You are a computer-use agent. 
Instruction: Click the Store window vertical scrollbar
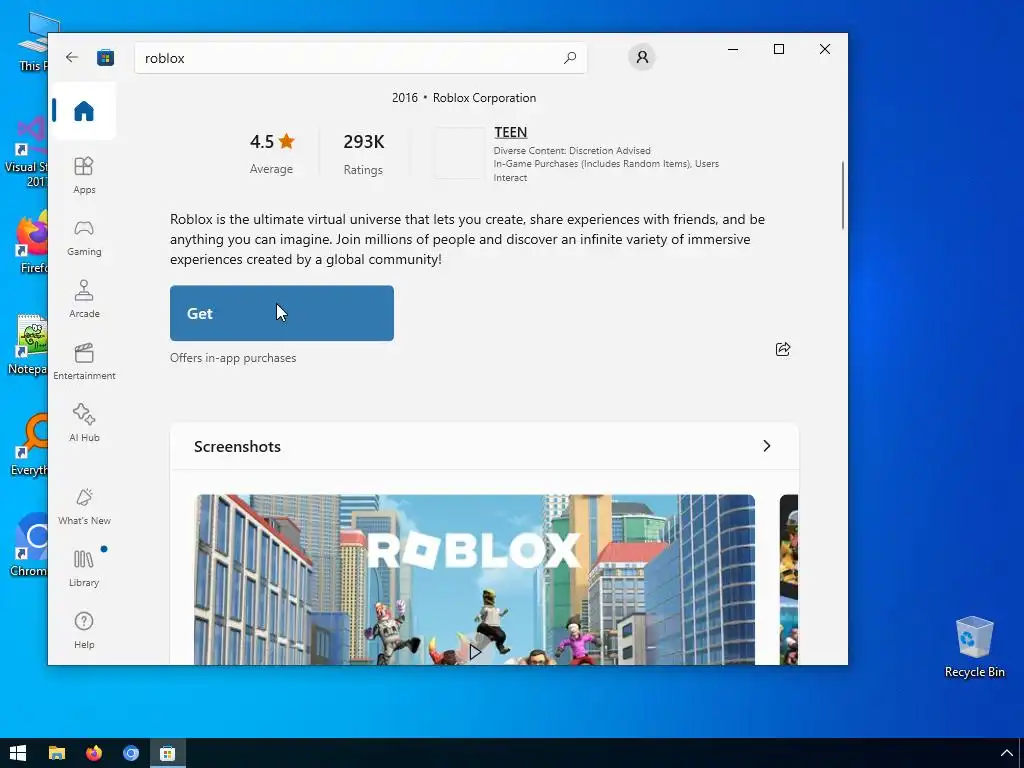842,195
